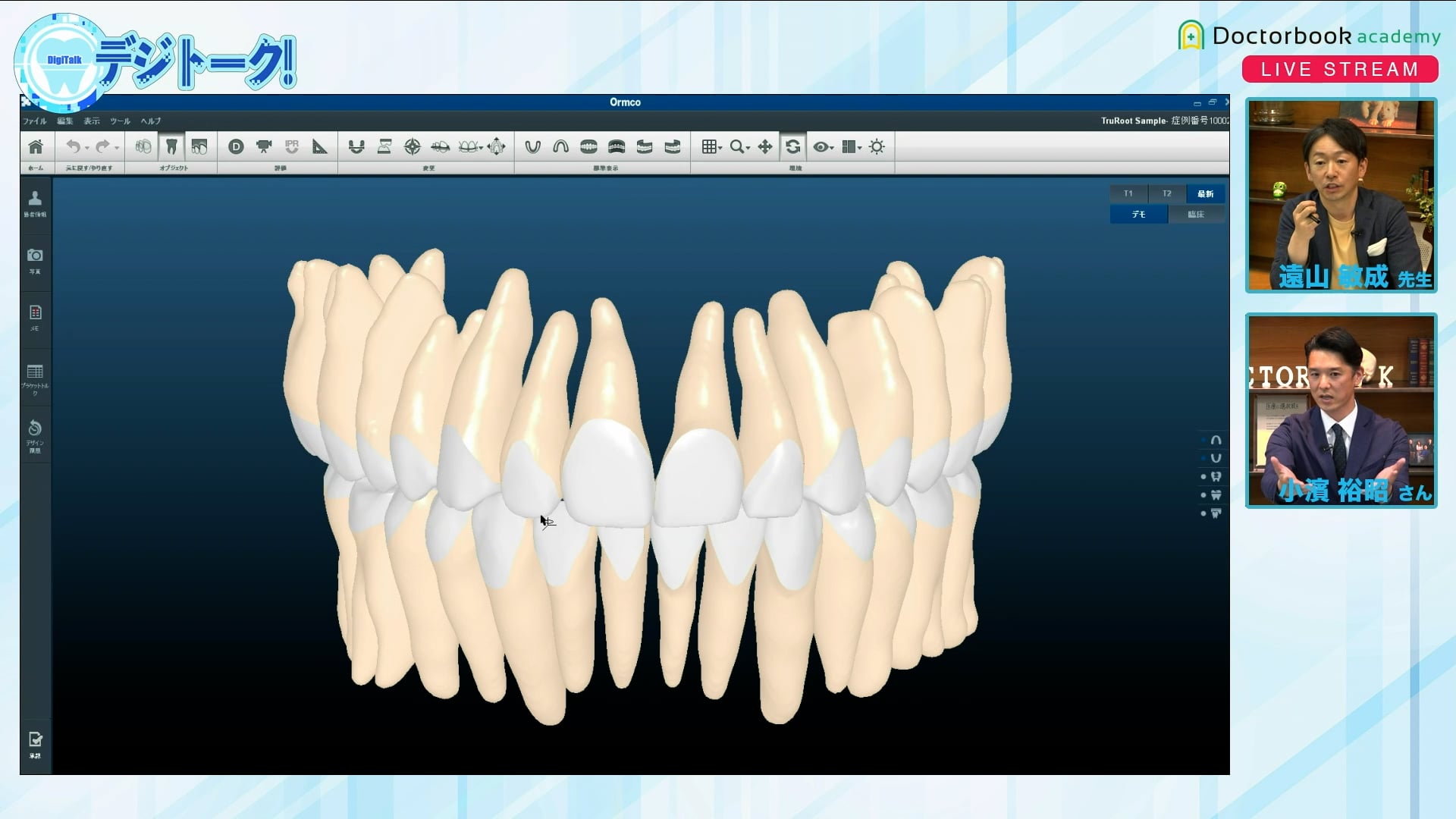Open the zoom options dropdown arrow
Image resolution: width=1456 pixels, height=819 pixels.
748,148
